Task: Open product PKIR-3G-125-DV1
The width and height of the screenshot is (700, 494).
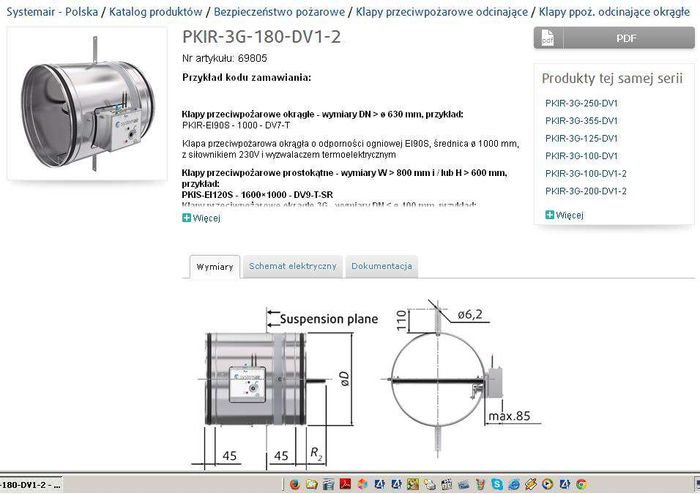Action: (581, 139)
